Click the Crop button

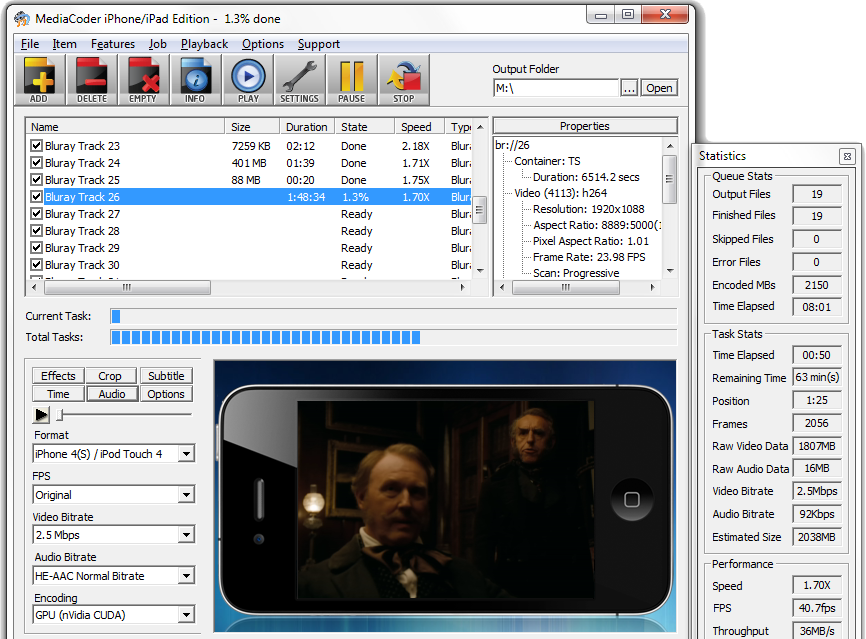[110, 376]
